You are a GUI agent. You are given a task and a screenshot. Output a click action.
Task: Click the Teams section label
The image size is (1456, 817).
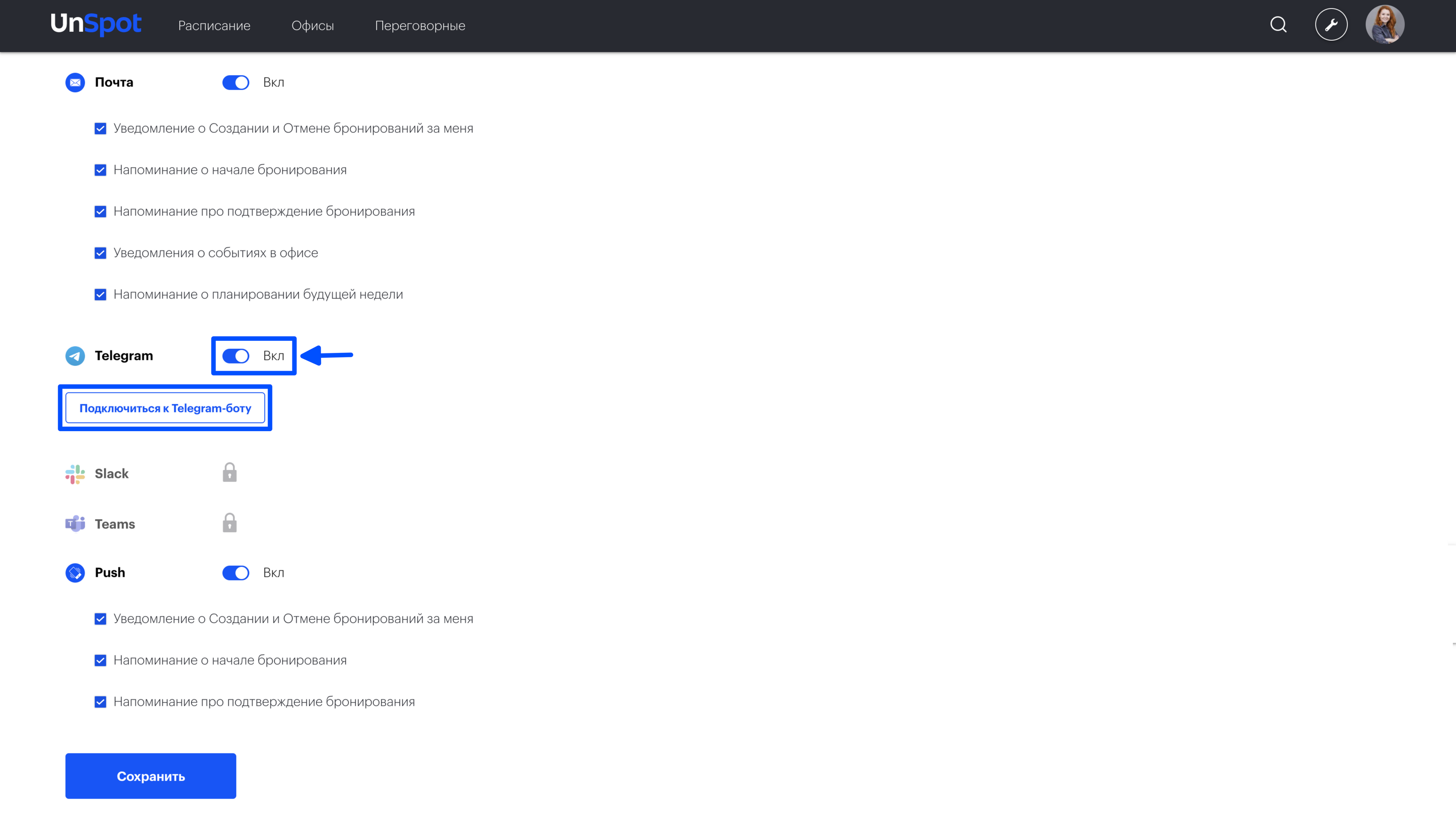115,524
